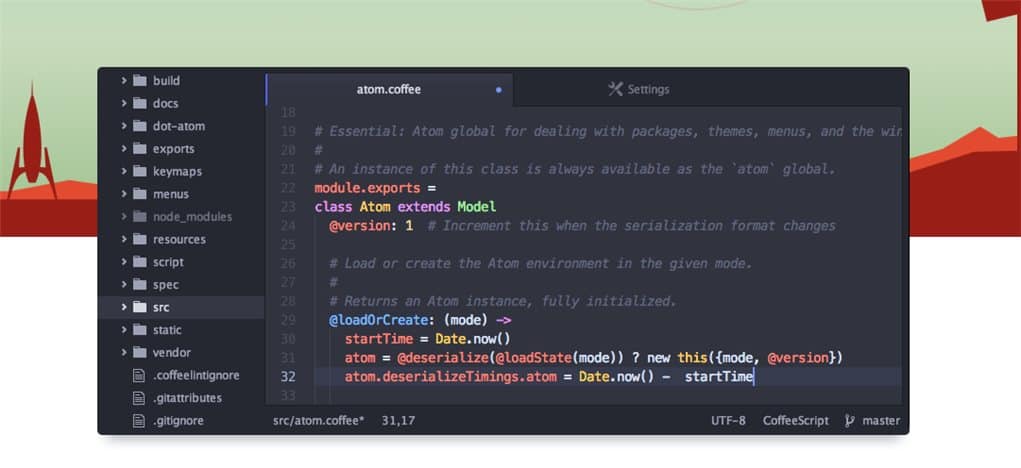The height and width of the screenshot is (468, 1021).
Task: Select the vendor folder label
Action: pyautogui.click(x=172, y=353)
